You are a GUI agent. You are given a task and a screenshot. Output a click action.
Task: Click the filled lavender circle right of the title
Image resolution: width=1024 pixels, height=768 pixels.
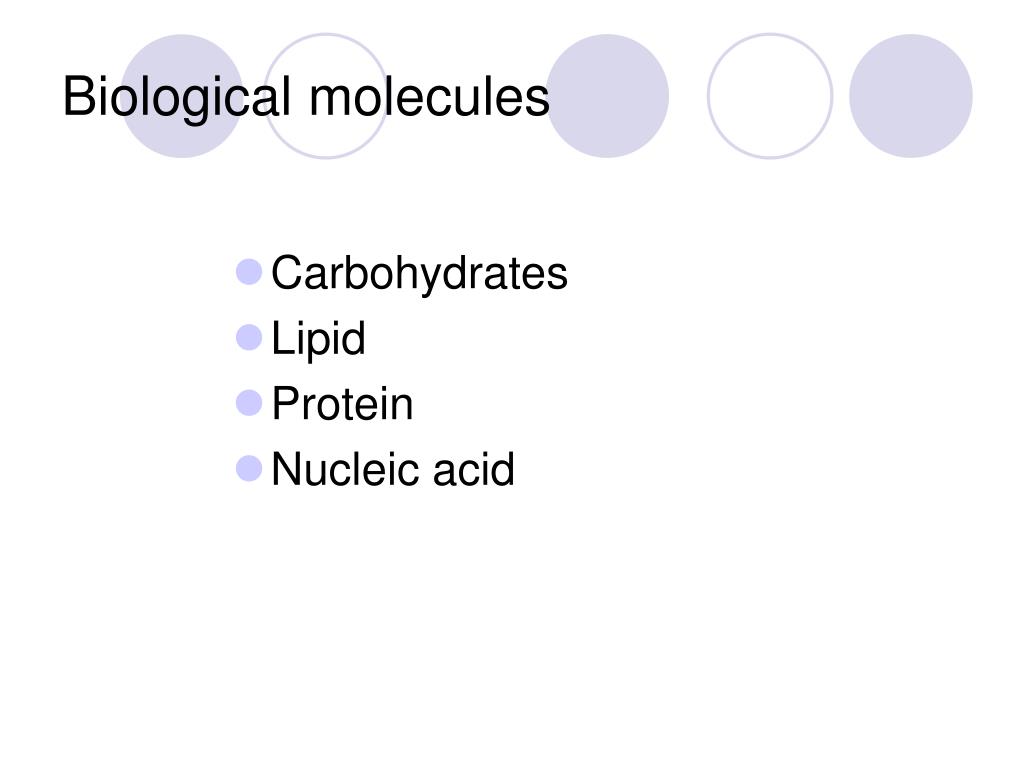pos(607,96)
